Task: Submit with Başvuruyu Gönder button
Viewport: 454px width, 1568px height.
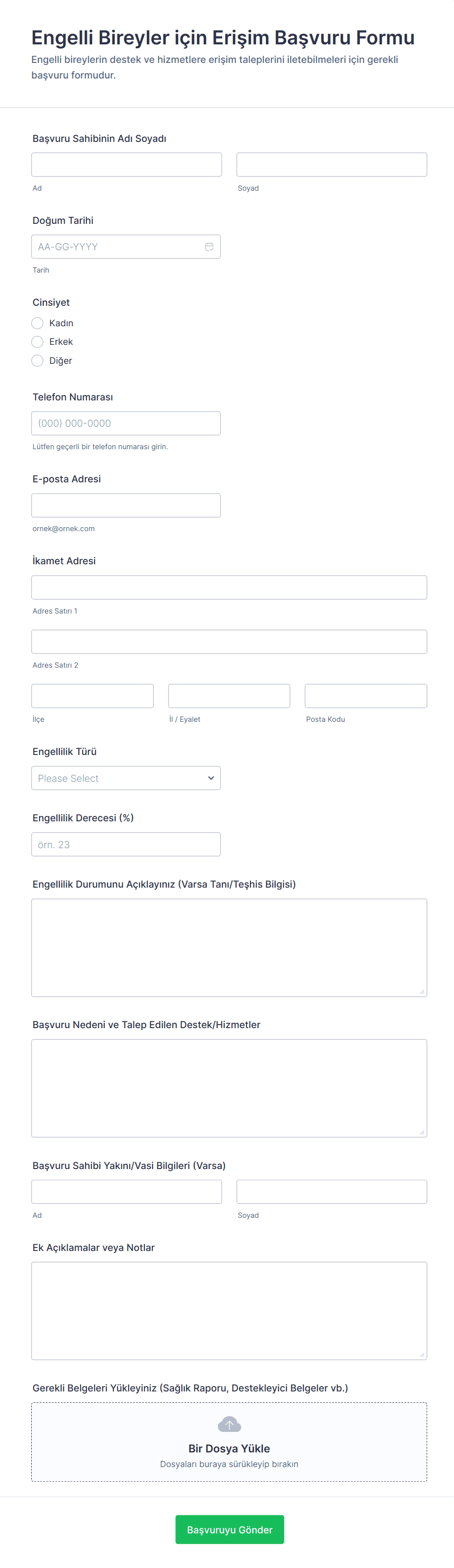Action: [229, 1529]
